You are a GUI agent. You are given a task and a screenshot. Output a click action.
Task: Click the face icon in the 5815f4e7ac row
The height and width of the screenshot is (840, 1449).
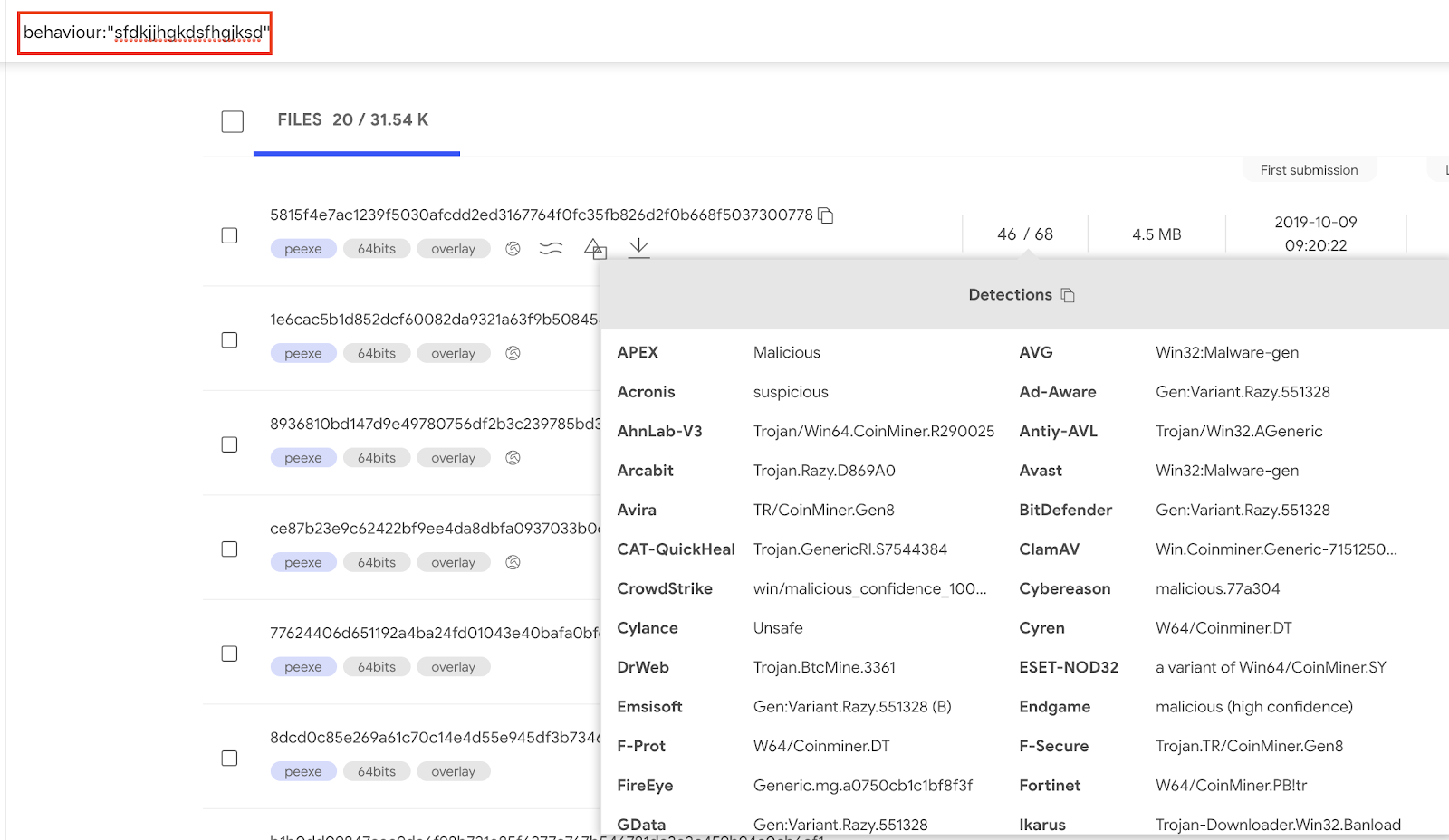coord(513,249)
